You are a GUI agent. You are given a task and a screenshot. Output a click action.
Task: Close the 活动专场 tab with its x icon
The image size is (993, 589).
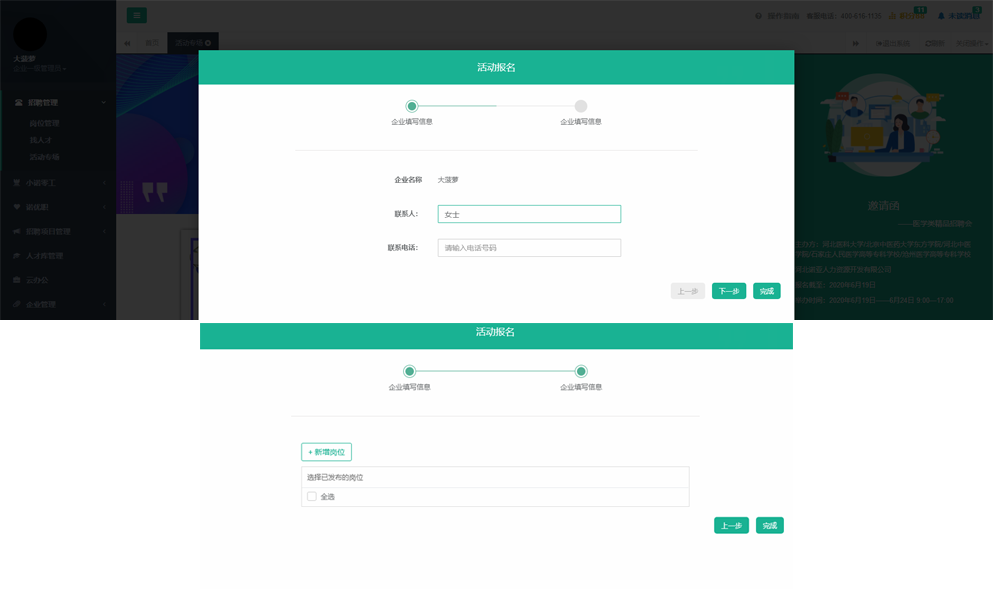click(208, 43)
